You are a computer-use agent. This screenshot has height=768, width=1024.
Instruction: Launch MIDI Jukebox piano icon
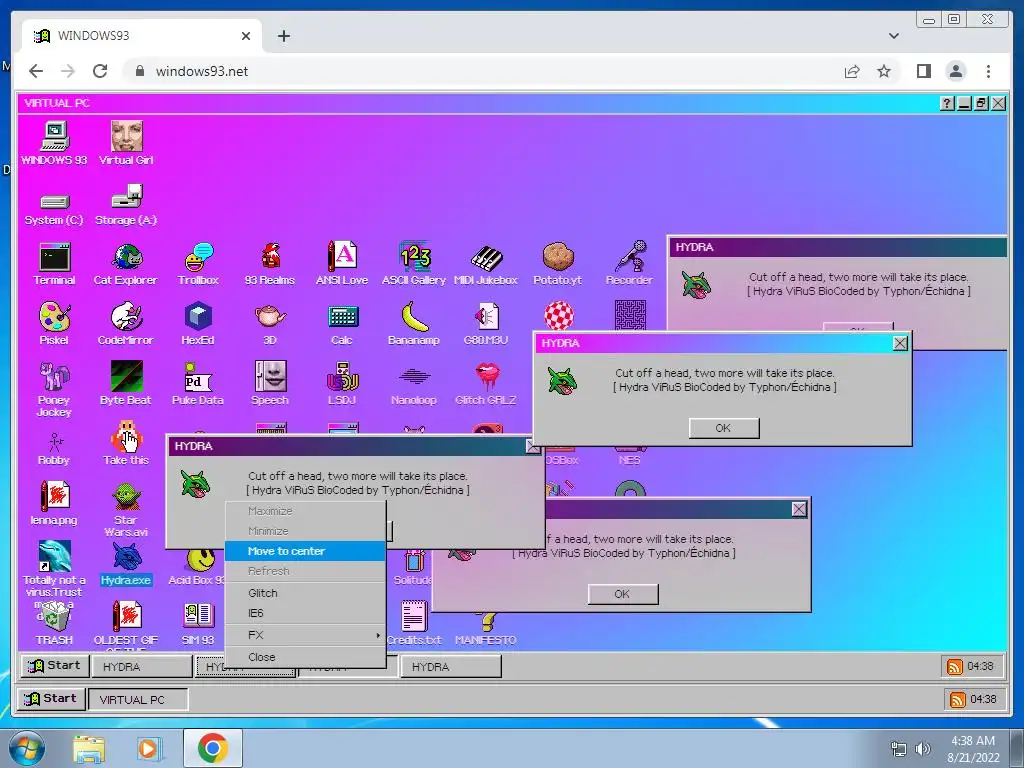tap(485, 264)
